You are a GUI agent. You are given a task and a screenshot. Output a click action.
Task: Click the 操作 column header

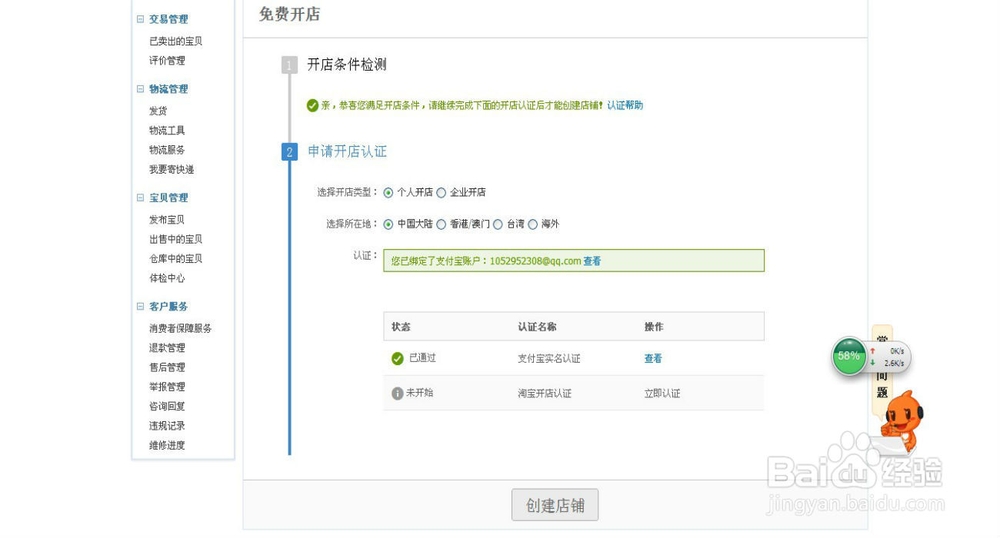click(654, 326)
